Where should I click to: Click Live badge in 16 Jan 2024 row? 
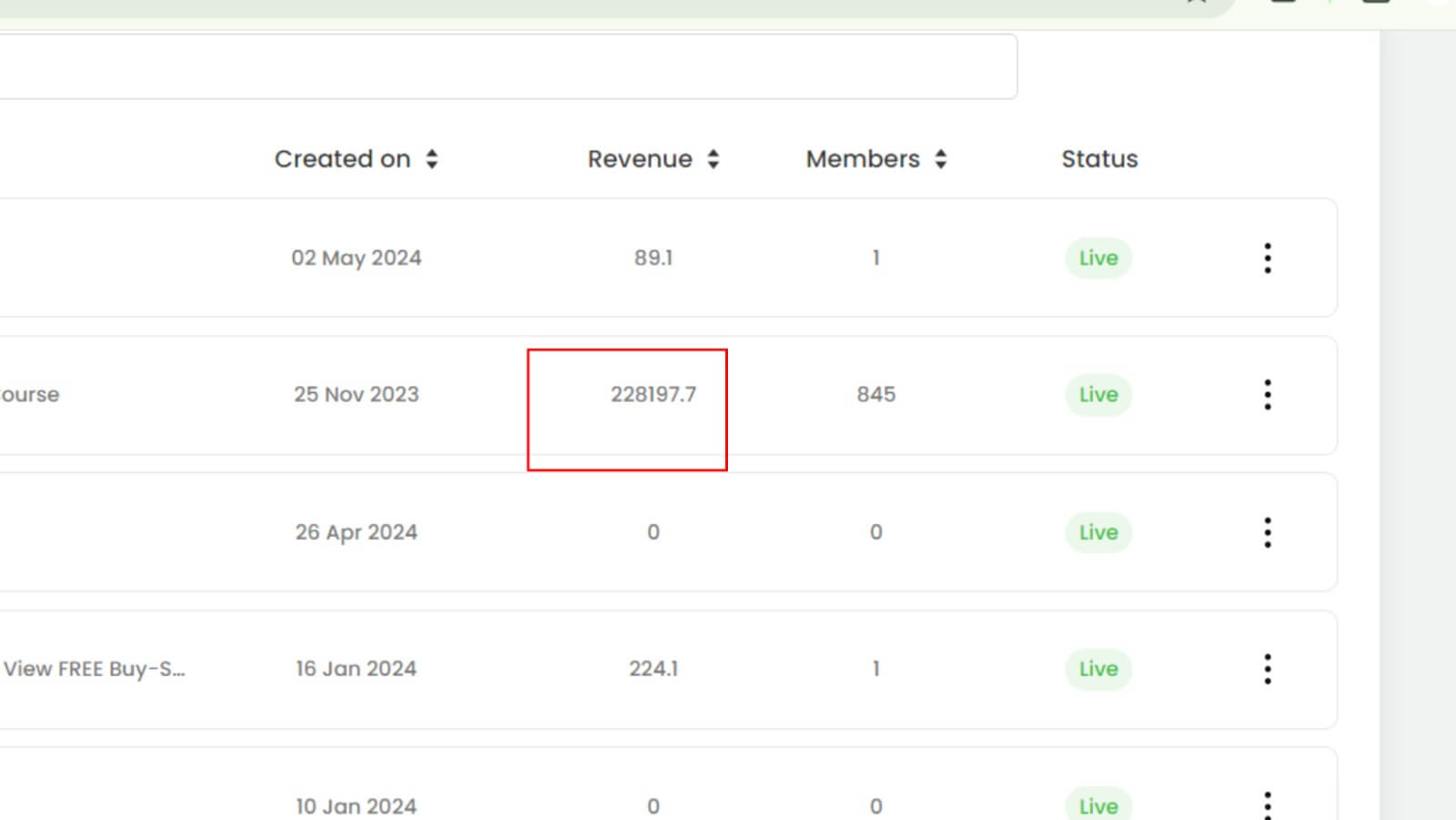point(1098,669)
